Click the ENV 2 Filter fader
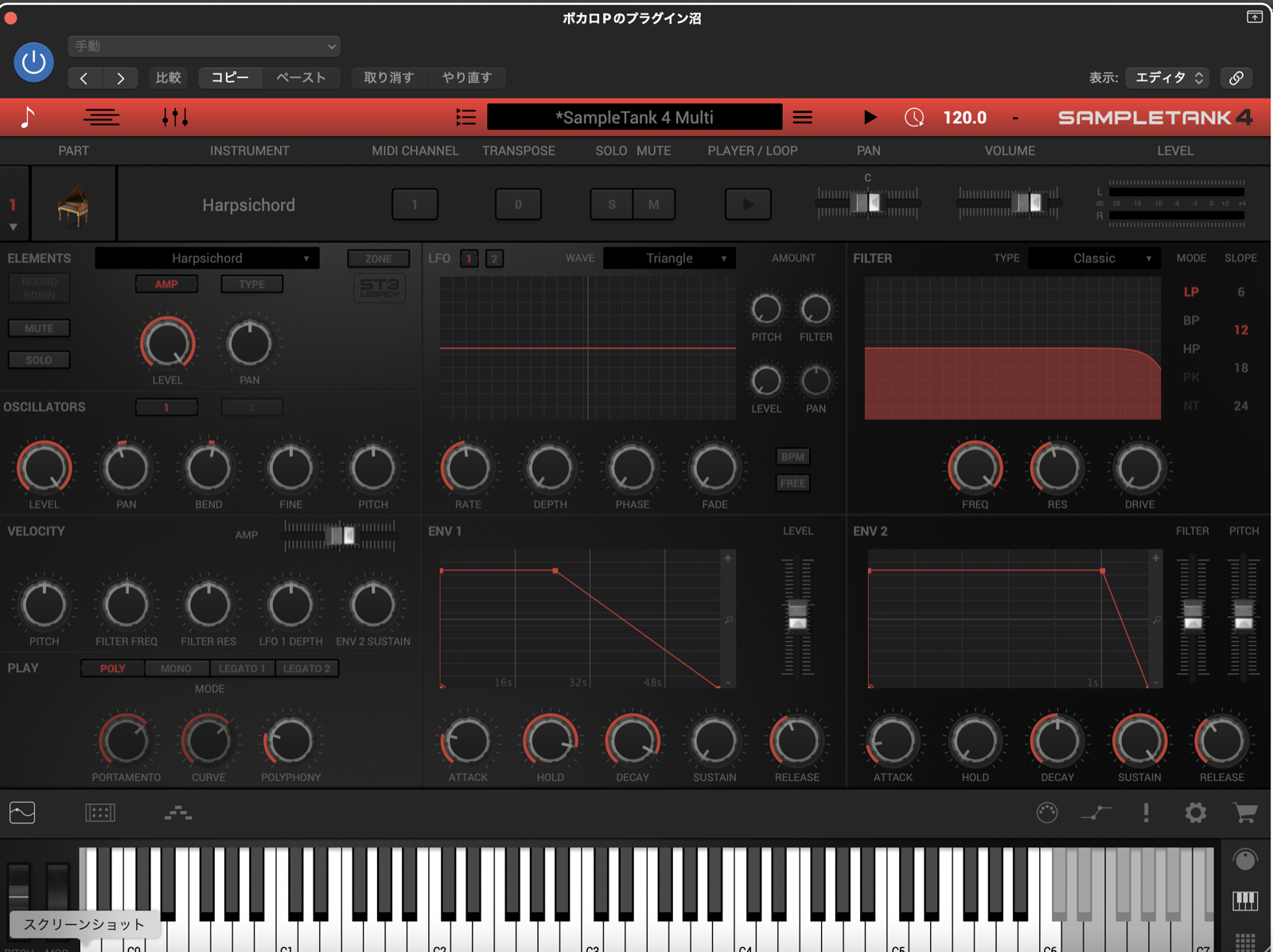 point(1193,616)
